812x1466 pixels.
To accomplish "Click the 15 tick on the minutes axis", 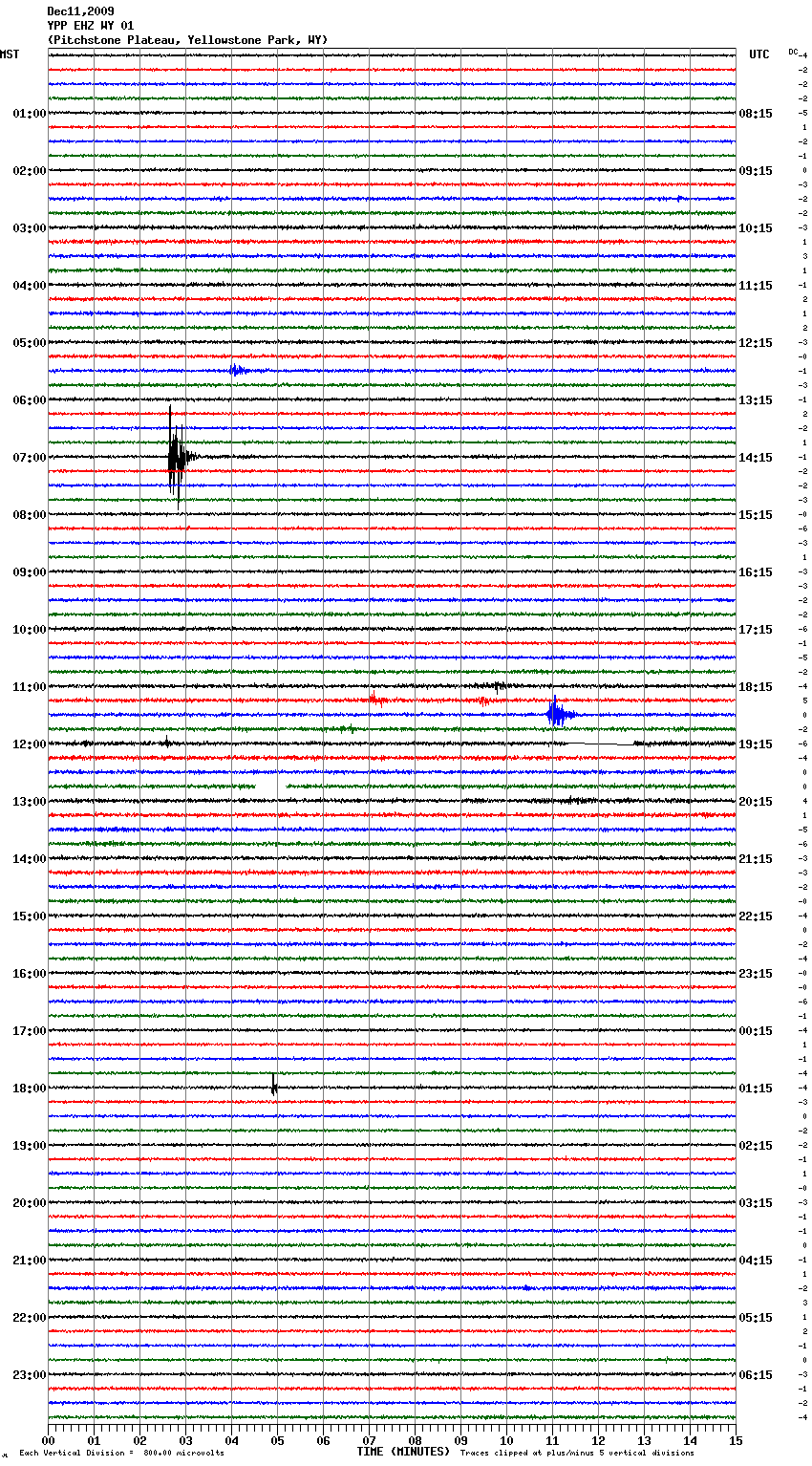I will click(736, 1440).
